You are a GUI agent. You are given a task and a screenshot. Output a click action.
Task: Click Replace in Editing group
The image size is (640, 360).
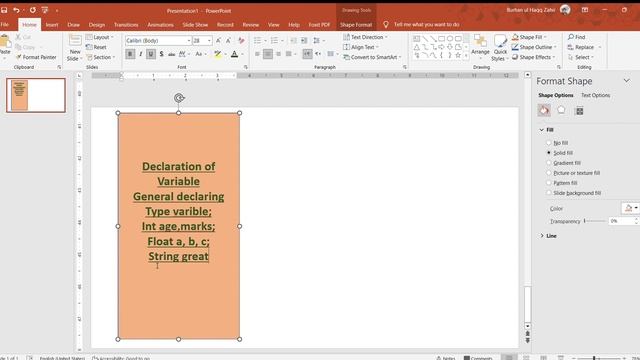tap(581, 47)
